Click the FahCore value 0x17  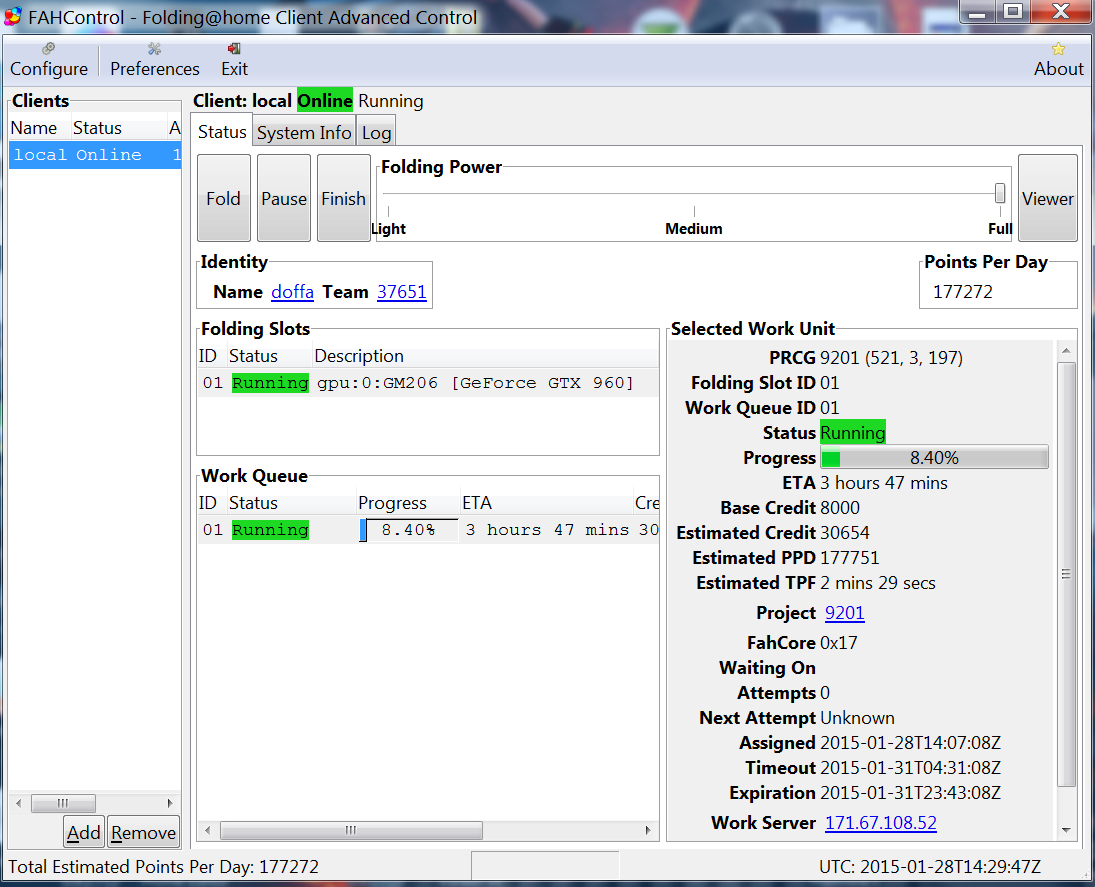[x=838, y=643]
